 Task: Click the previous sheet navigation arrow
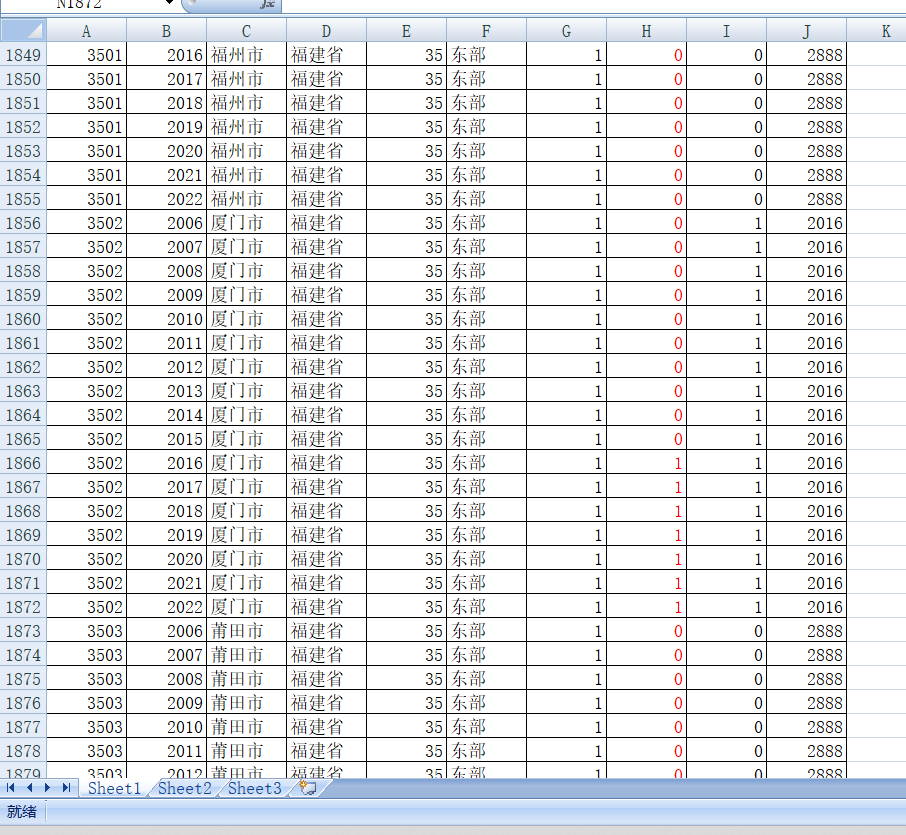[x=29, y=788]
